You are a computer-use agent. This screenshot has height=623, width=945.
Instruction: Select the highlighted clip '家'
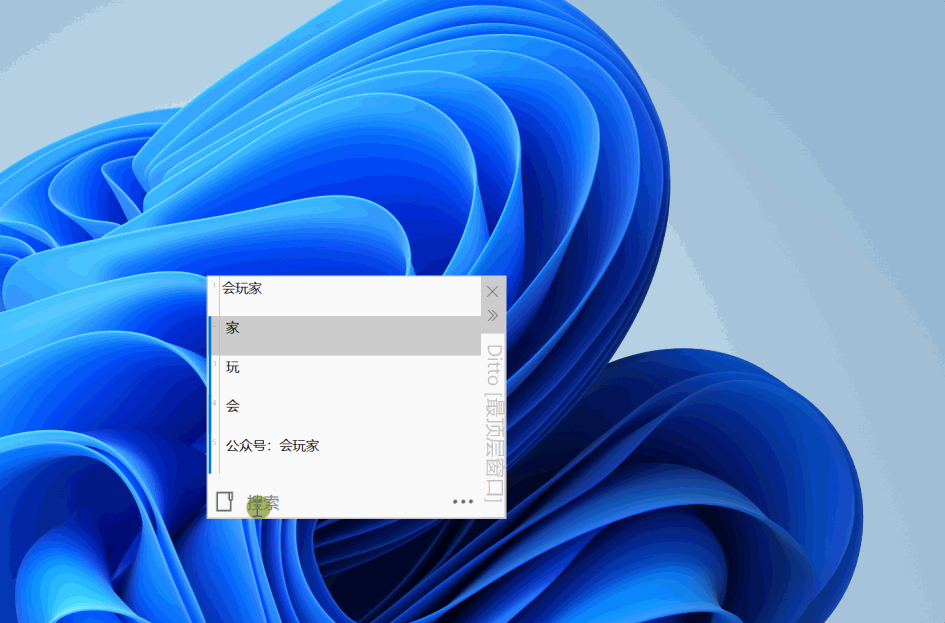(x=345, y=335)
